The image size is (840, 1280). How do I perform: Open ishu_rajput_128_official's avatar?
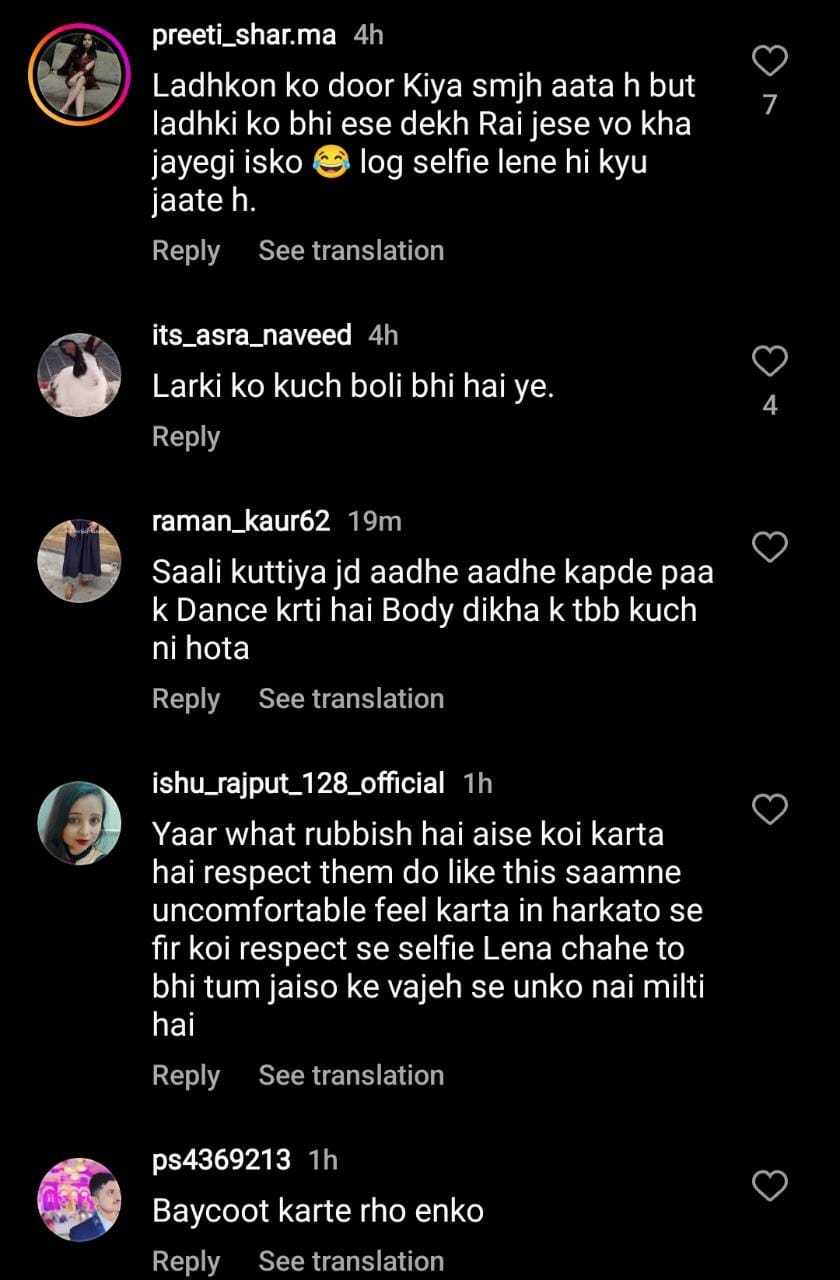click(79, 823)
